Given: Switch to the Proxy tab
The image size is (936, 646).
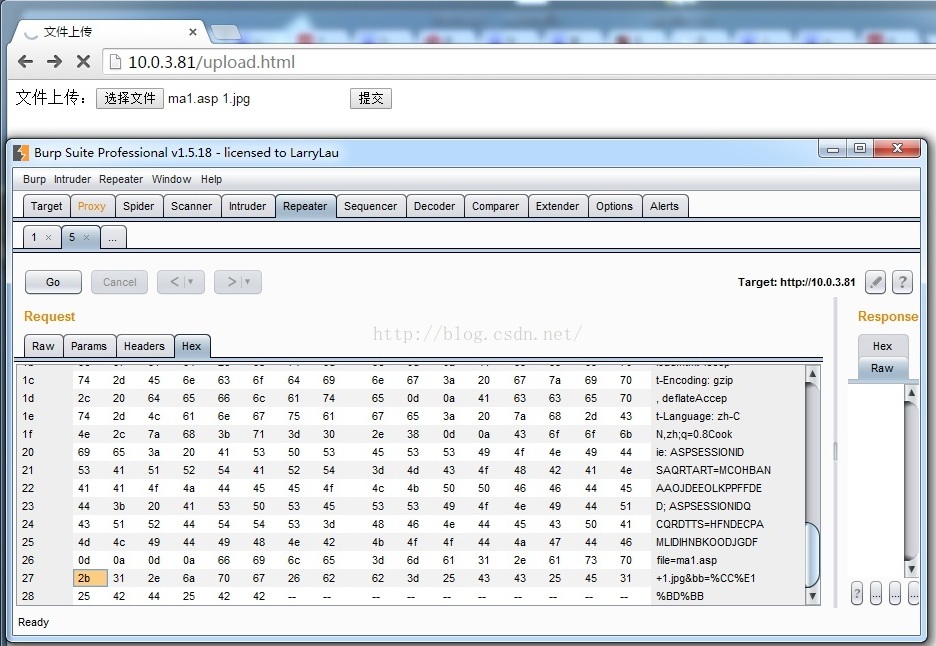Looking at the screenshot, I should pos(91,206).
